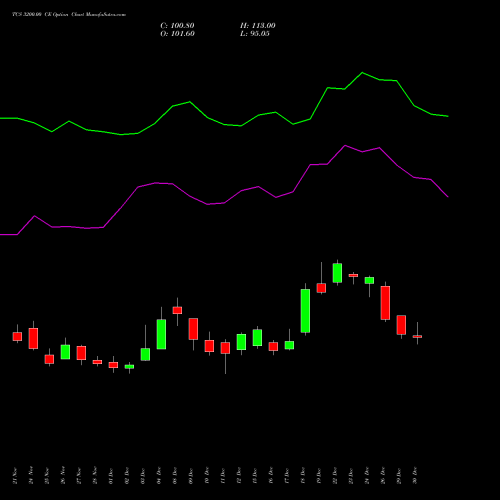
Task: Click the green candle for 04 Dec
Action: coord(161,334)
